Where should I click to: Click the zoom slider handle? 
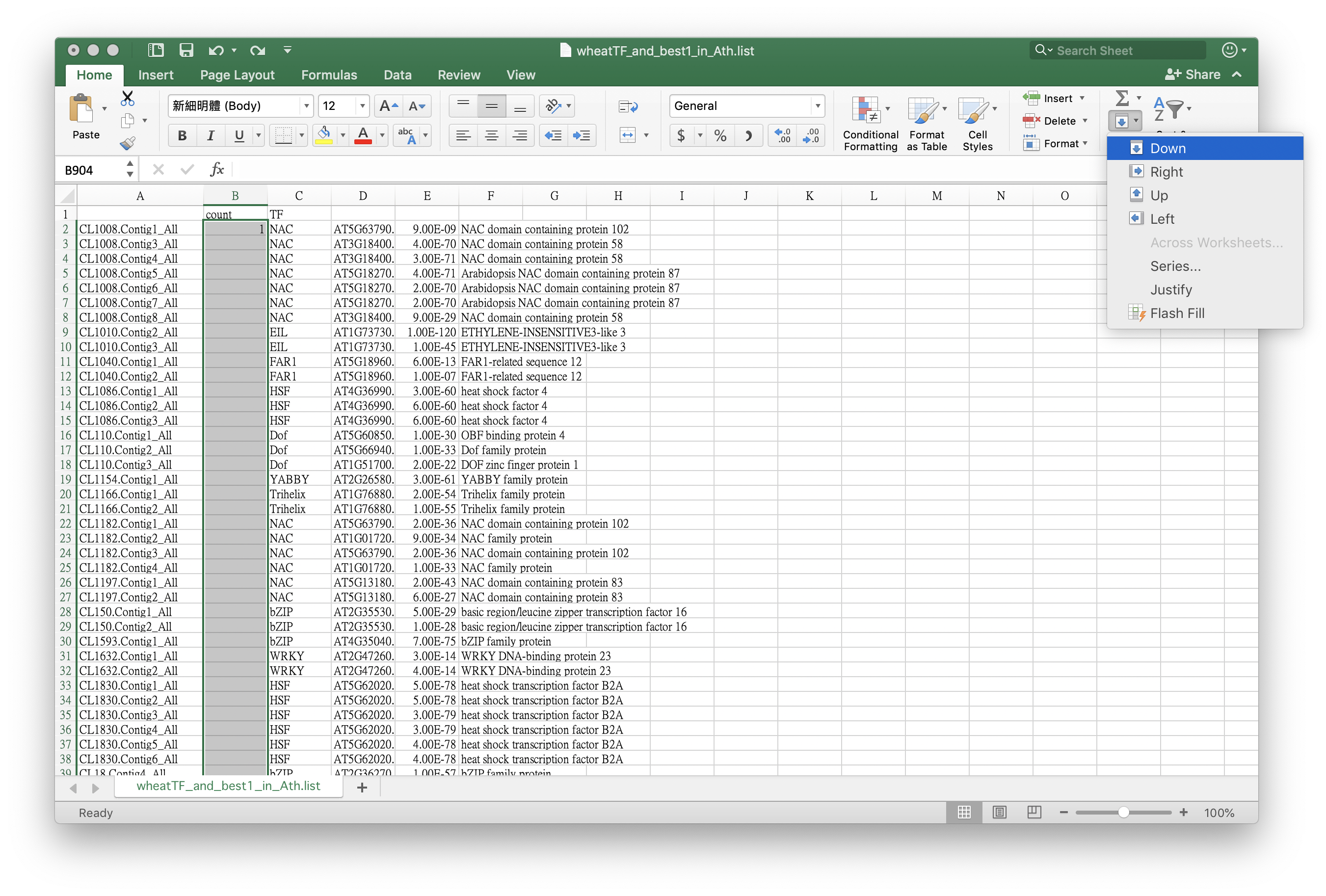(1123, 812)
